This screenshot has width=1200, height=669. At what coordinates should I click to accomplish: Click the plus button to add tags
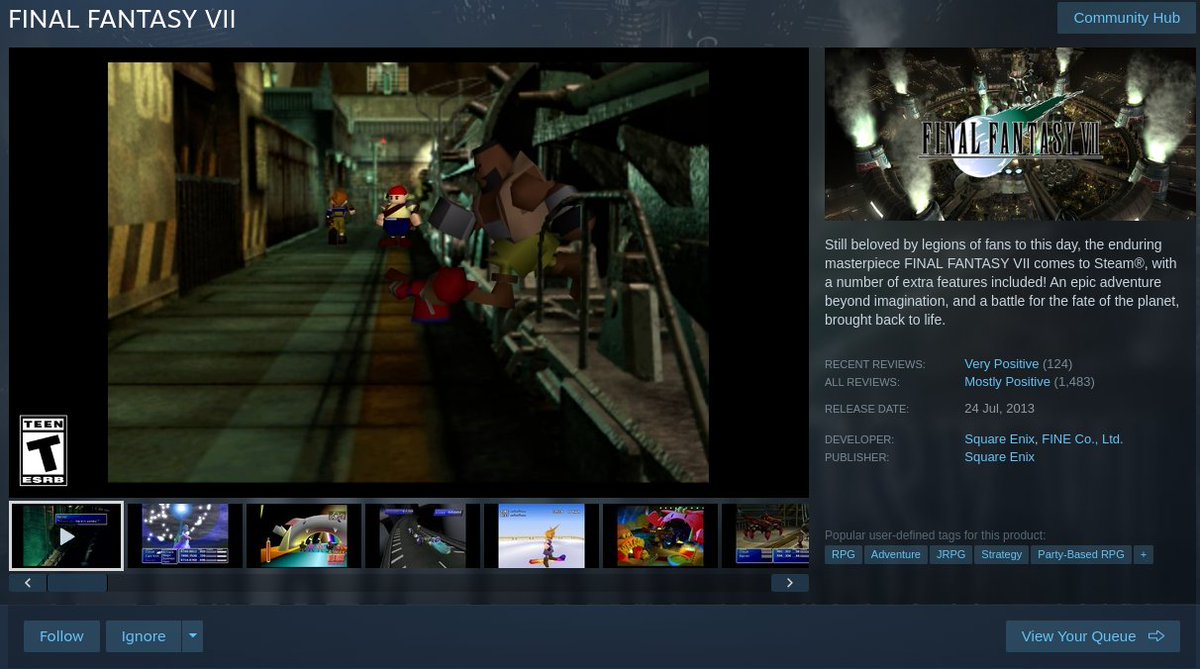point(1143,554)
